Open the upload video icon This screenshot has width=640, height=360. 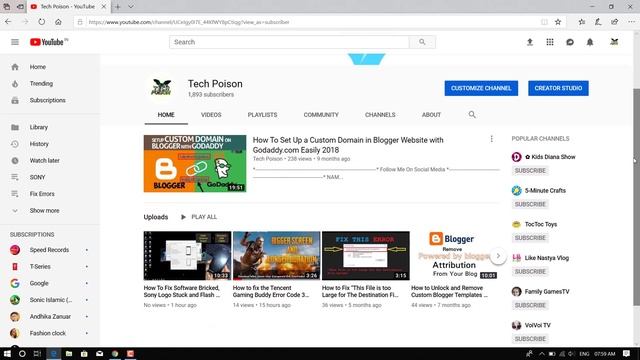(x=530, y=42)
